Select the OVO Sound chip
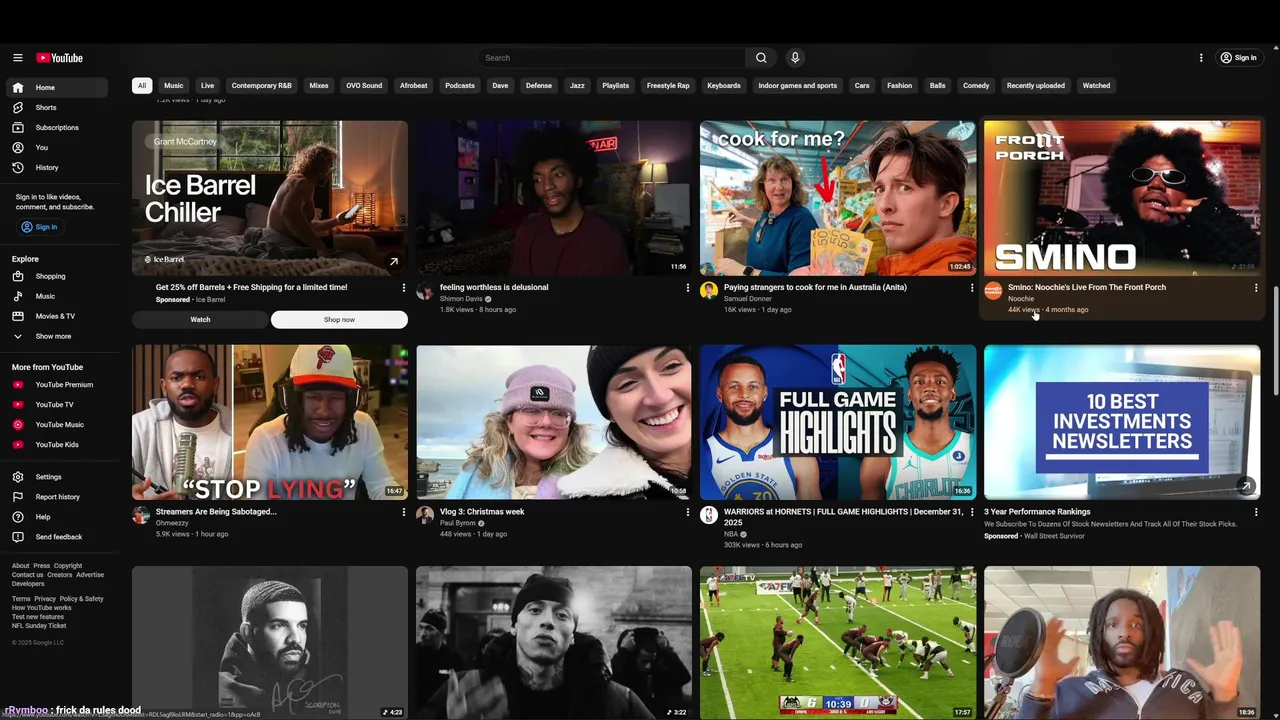This screenshot has width=1280, height=720. 364,86
